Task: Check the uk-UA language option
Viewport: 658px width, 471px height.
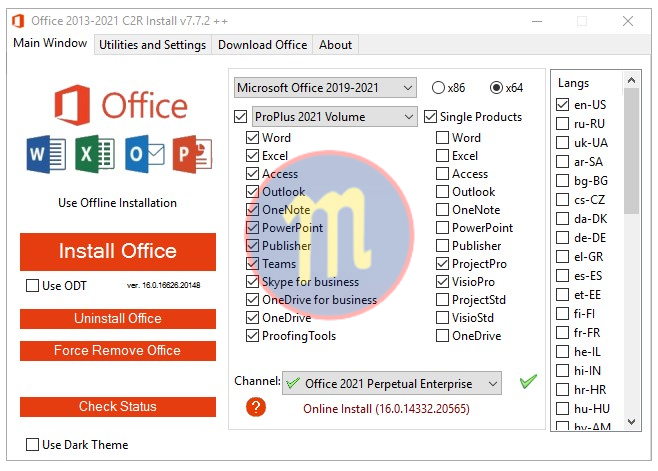Action: [x=562, y=142]
